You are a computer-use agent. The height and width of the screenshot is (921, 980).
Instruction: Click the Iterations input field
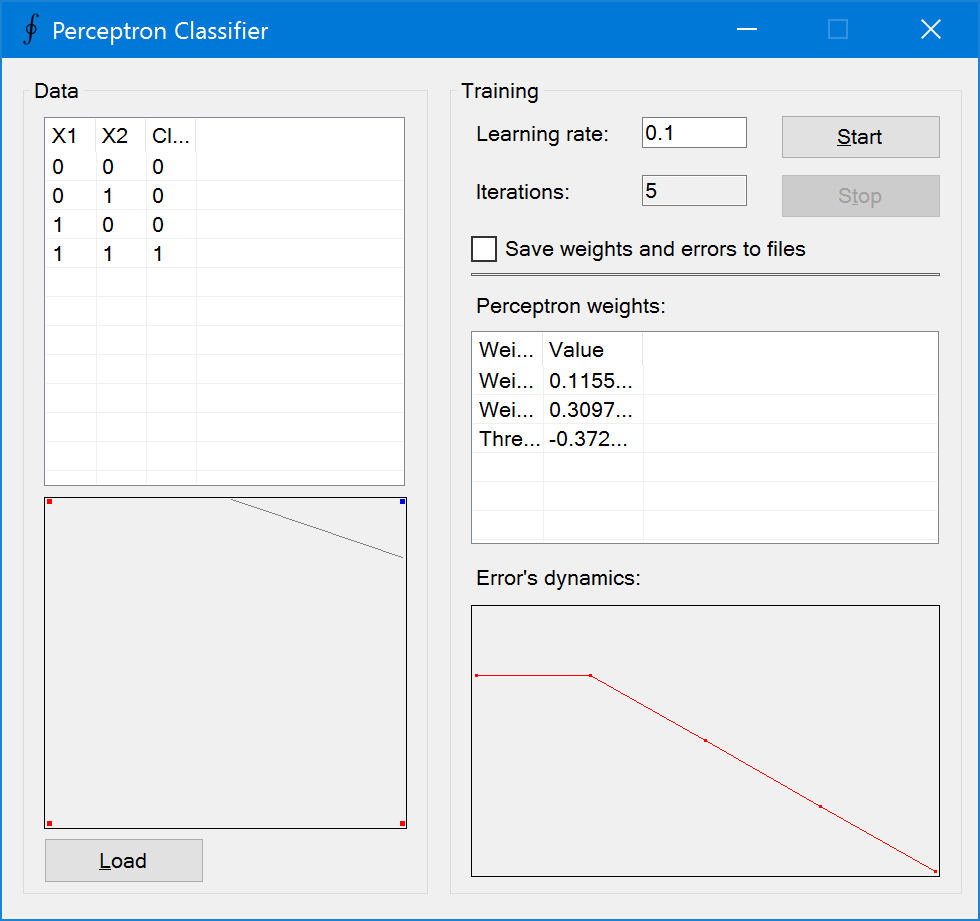(693, 190)
